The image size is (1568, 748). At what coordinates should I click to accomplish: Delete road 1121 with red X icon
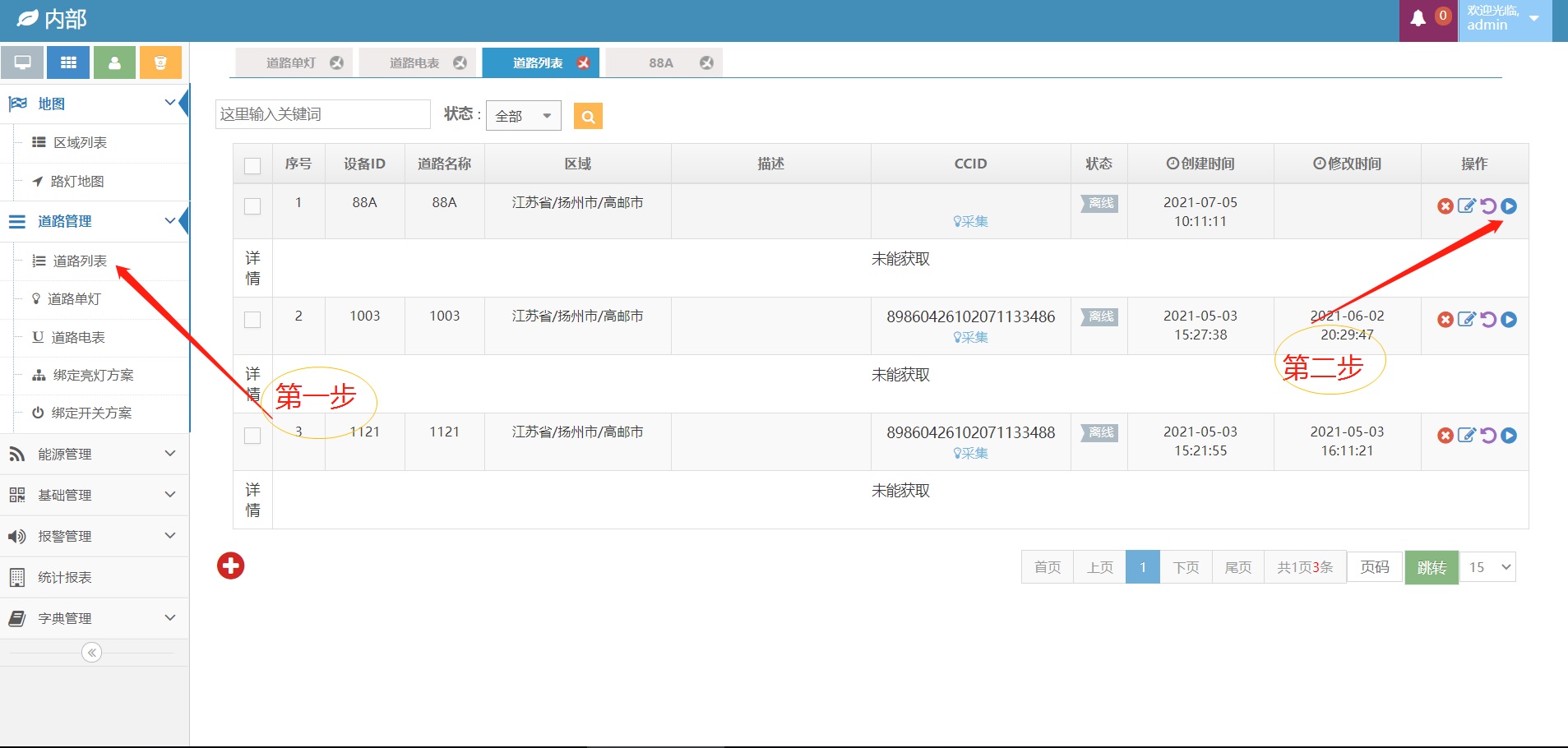click(x=1445, y=436)
